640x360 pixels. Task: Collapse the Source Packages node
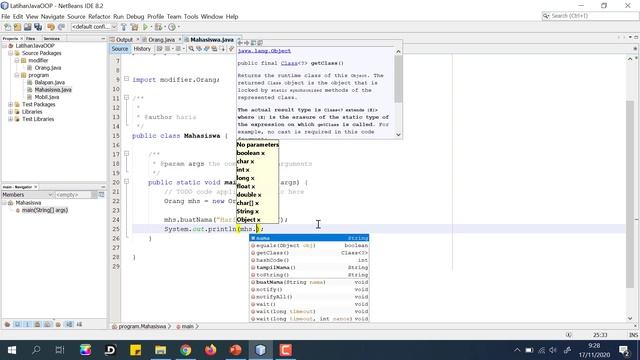tap(11, 53)
